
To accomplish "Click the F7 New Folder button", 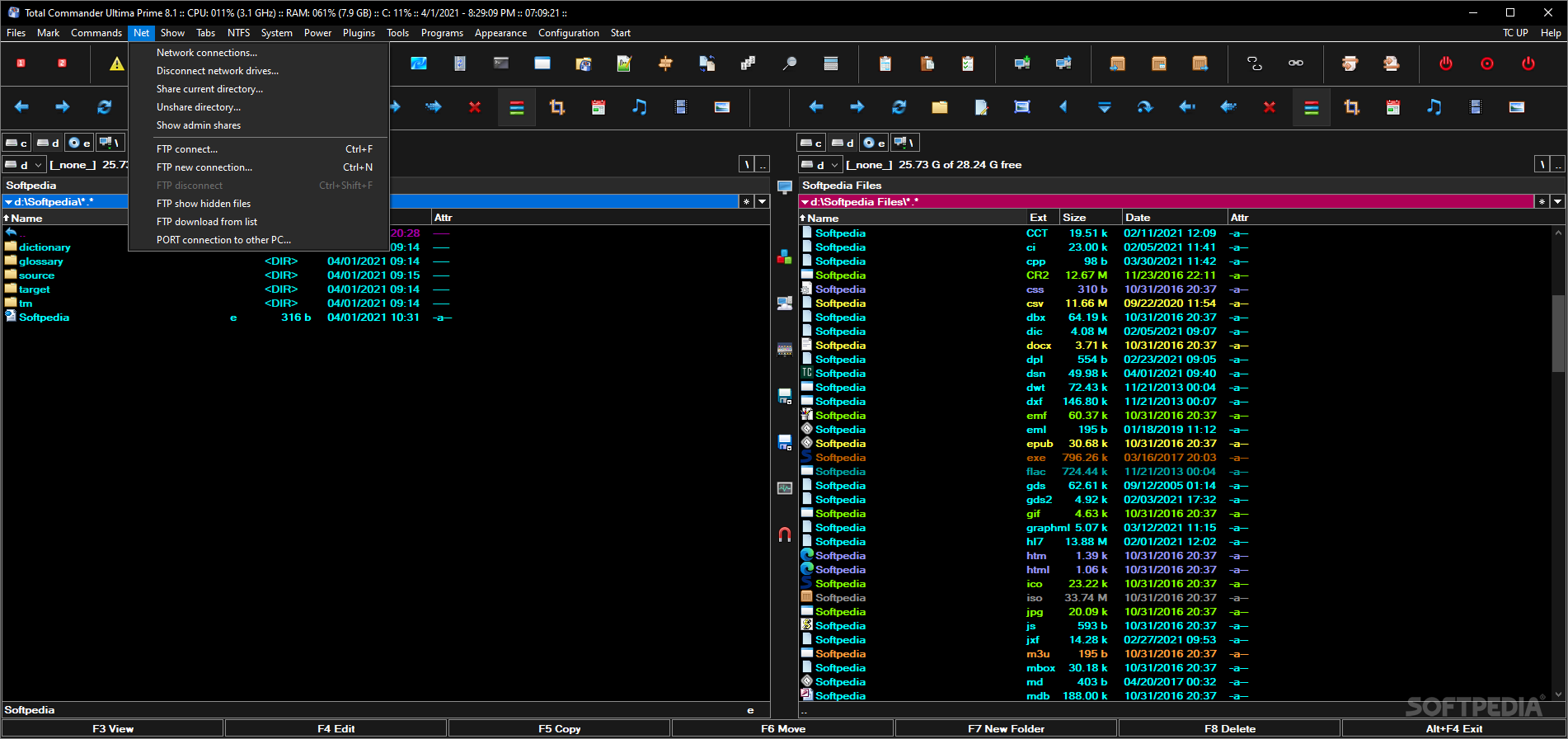I will pyautogui.click(x=1007, y=728).
